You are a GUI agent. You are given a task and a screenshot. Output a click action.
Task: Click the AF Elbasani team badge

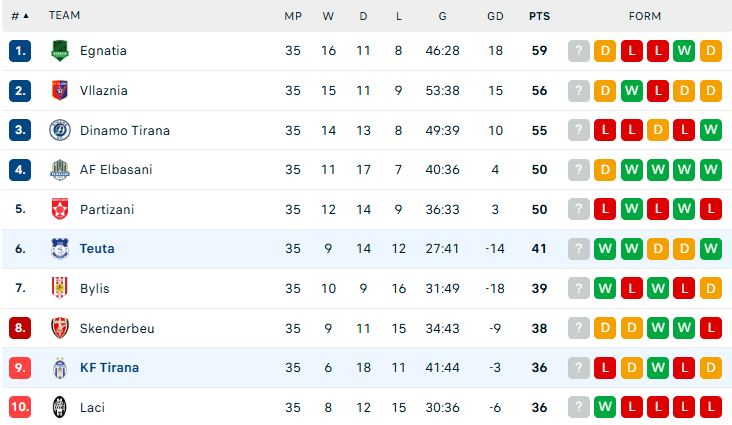[59, 170]
